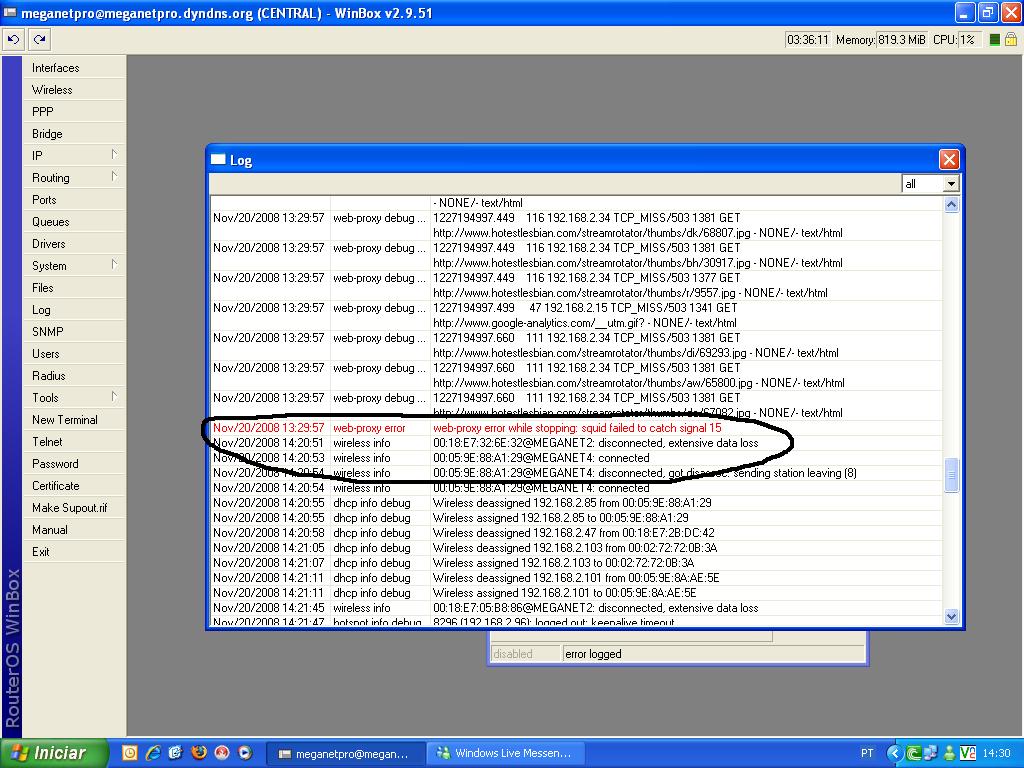Open Files from the sidebar
Image resolution: width=1024 pixels, height=768 pixels.
click(74, 288)
